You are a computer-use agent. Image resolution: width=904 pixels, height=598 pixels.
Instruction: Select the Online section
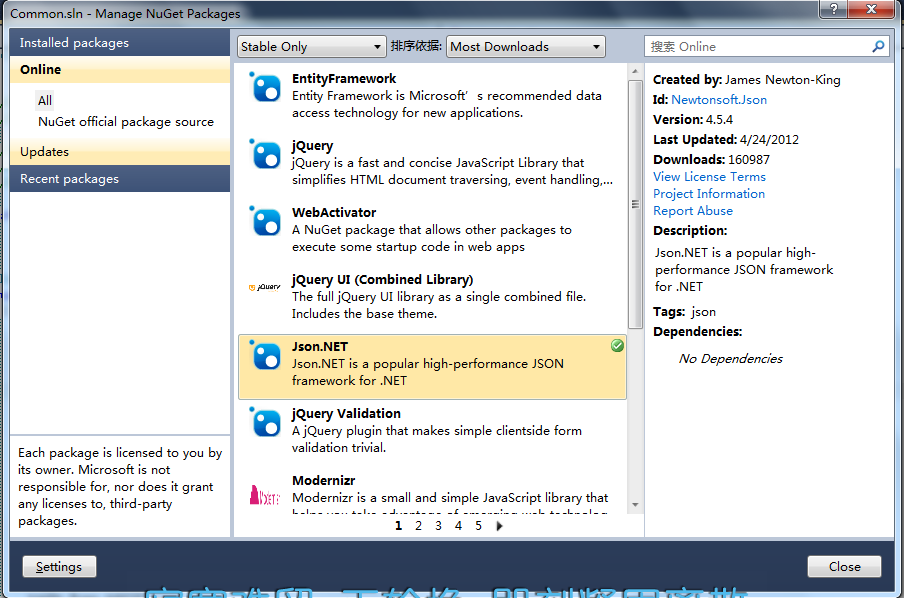pyautogui.click(x=120, y=70)
